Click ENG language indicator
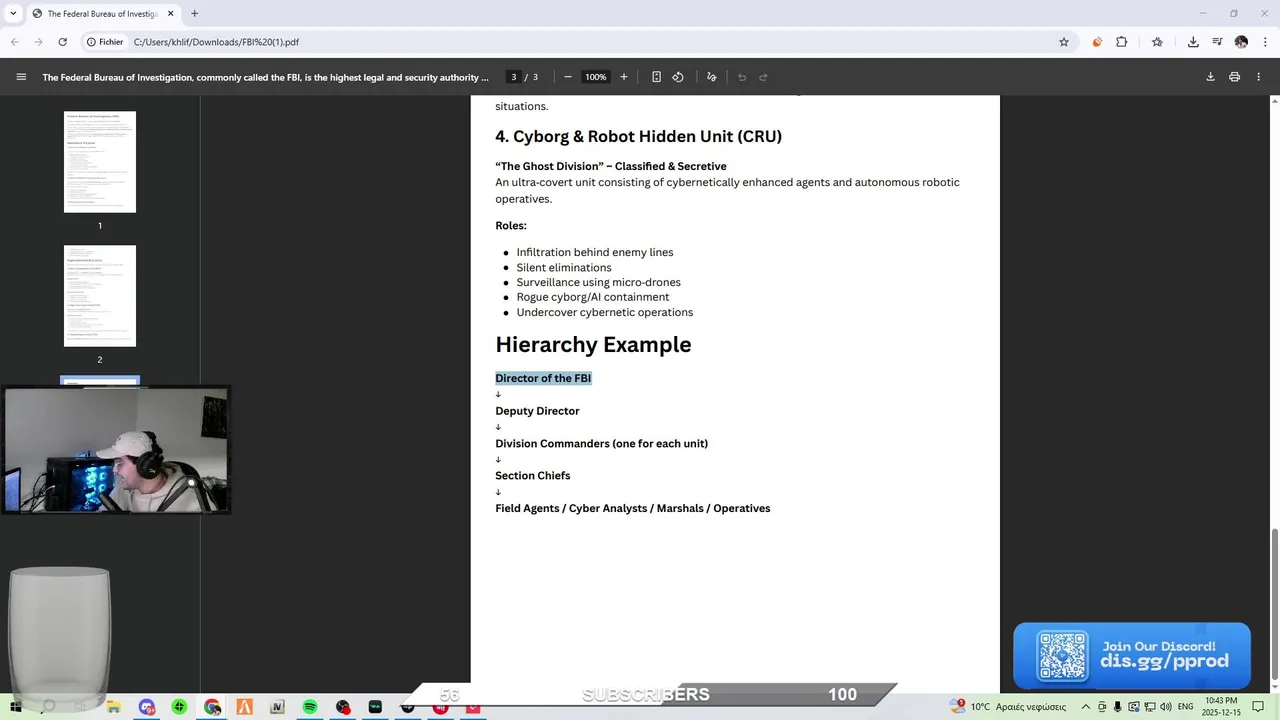 1185,707
